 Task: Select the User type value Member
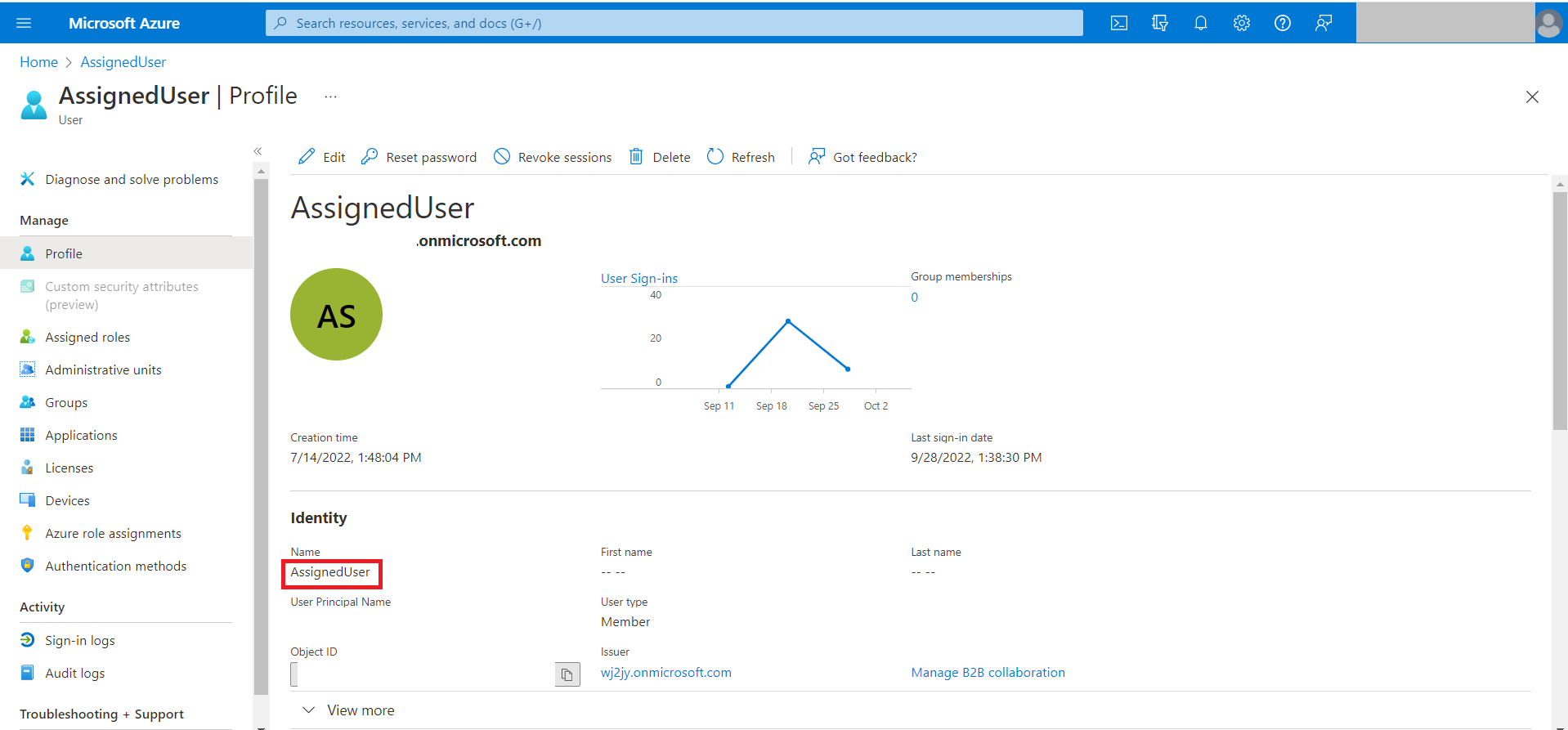pos(625,621)
